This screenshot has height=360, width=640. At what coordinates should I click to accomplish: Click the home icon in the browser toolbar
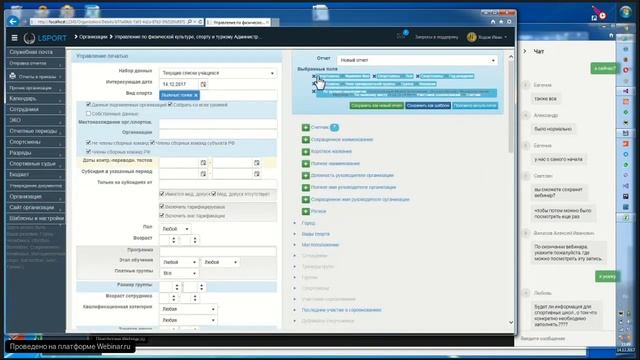tap(493, 22)
